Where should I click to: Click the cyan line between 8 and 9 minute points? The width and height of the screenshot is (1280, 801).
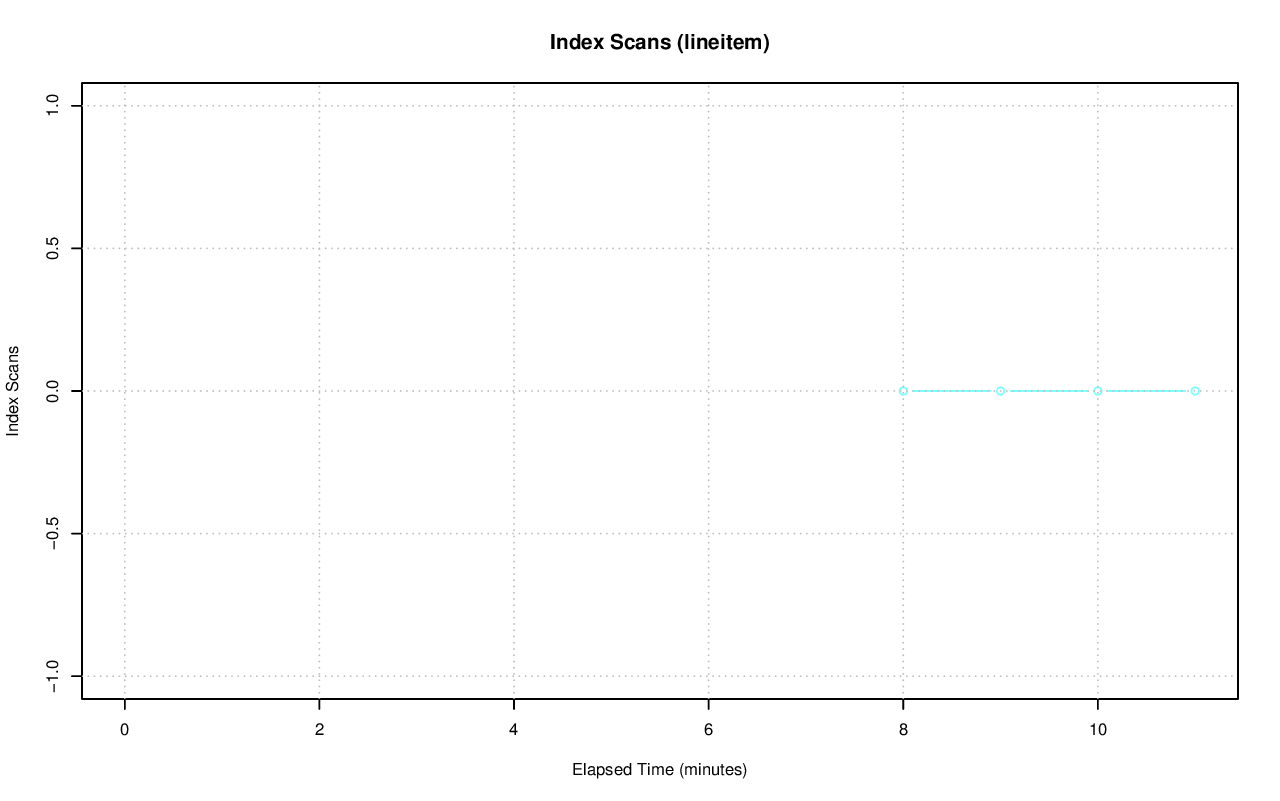(x=951, y=391)
